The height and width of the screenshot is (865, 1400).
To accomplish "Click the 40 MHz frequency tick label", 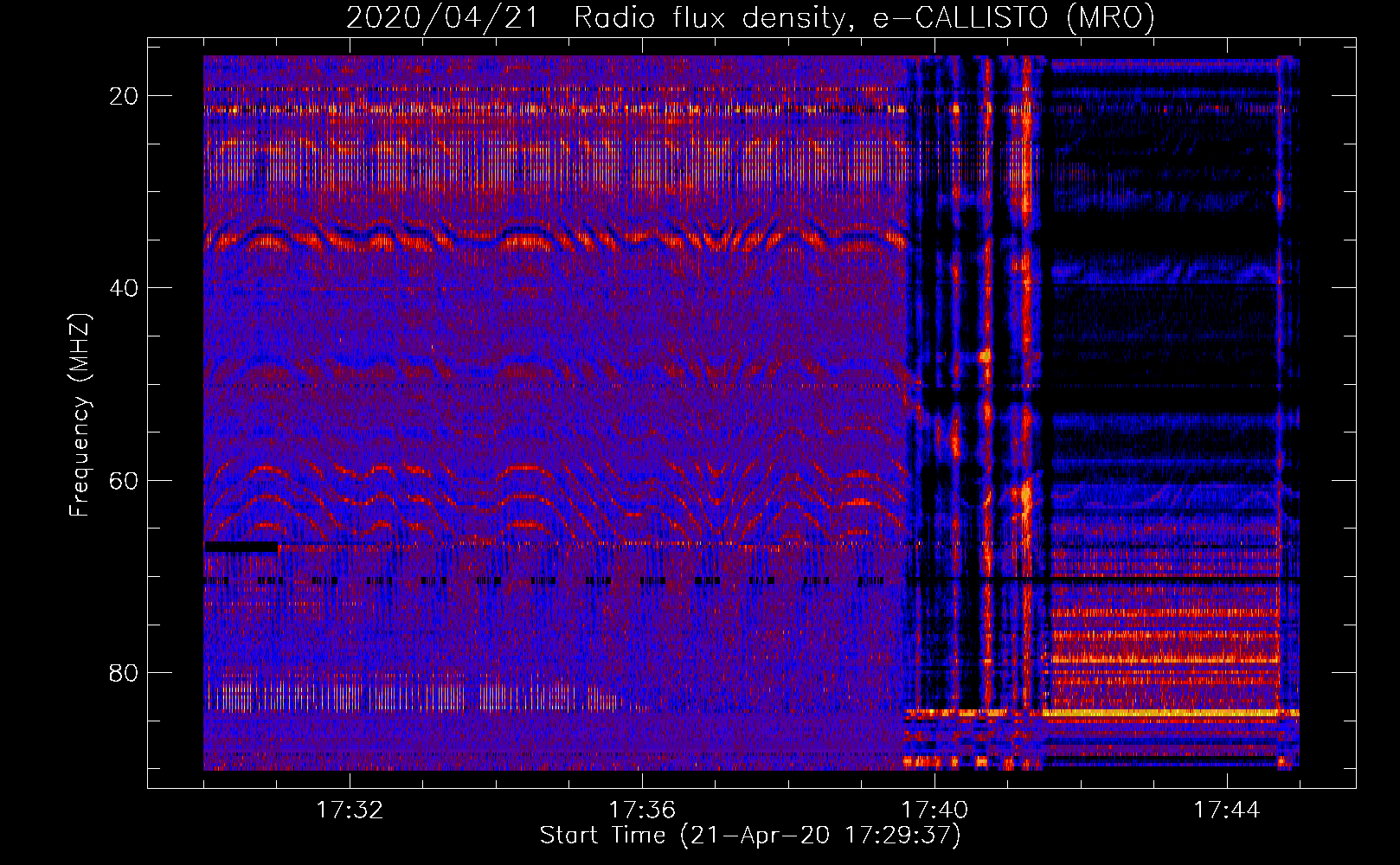I will click(125, 288).
